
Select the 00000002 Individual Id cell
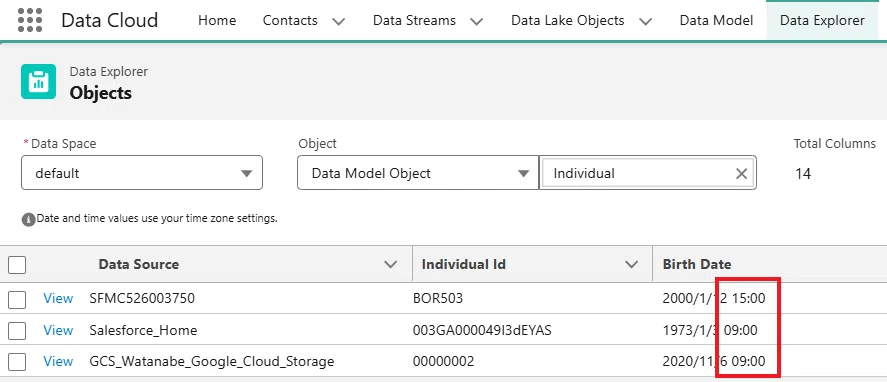(444, 361)
